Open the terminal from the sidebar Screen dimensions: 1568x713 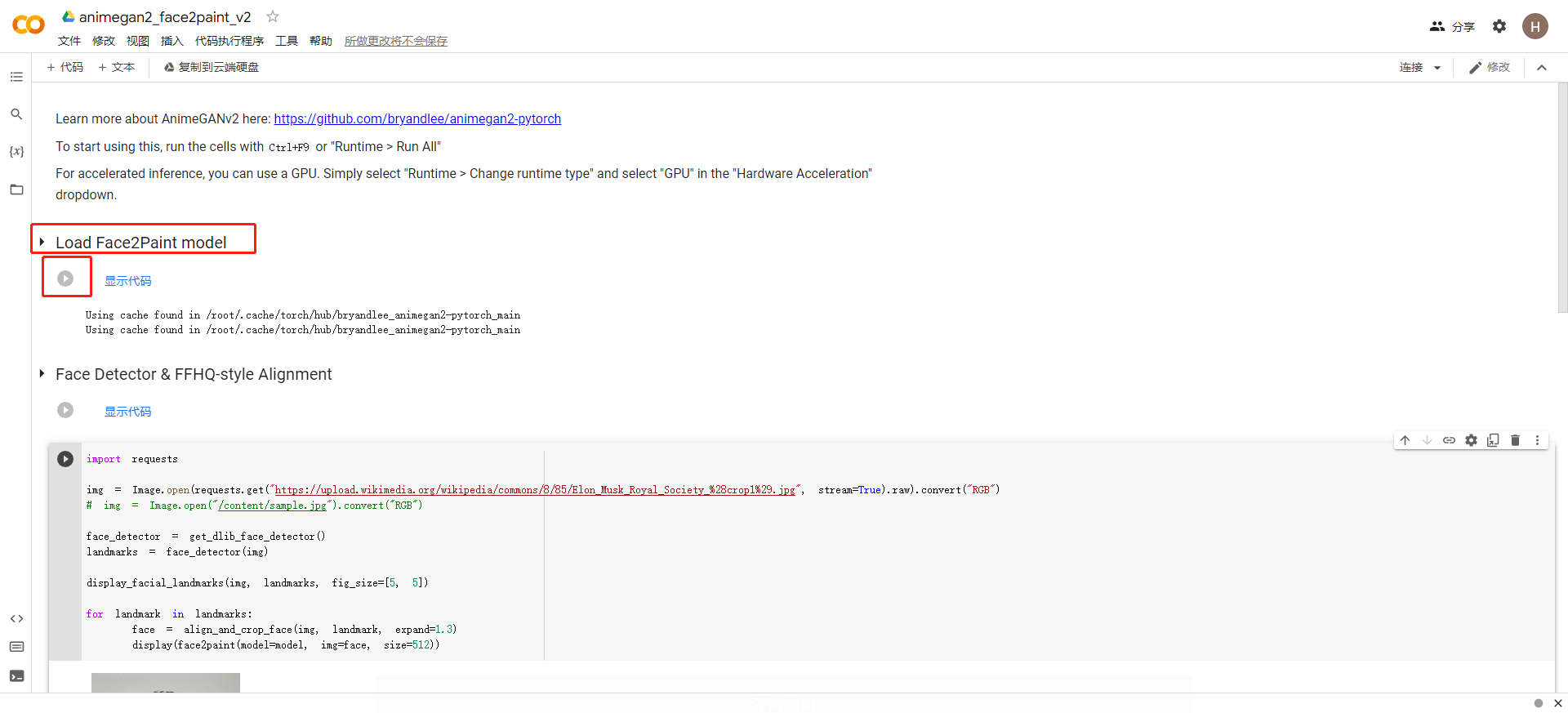click(16, 676)
